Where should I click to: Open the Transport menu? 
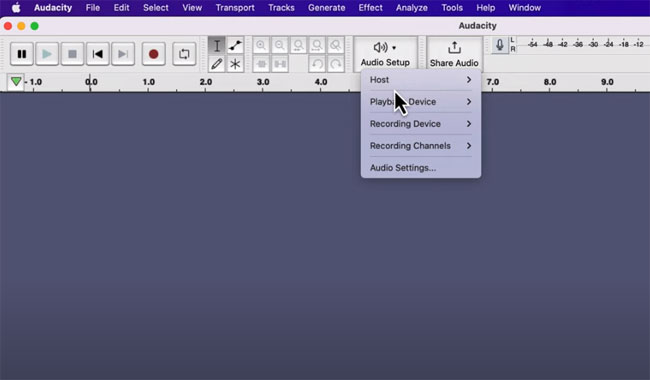pos(235,8)
